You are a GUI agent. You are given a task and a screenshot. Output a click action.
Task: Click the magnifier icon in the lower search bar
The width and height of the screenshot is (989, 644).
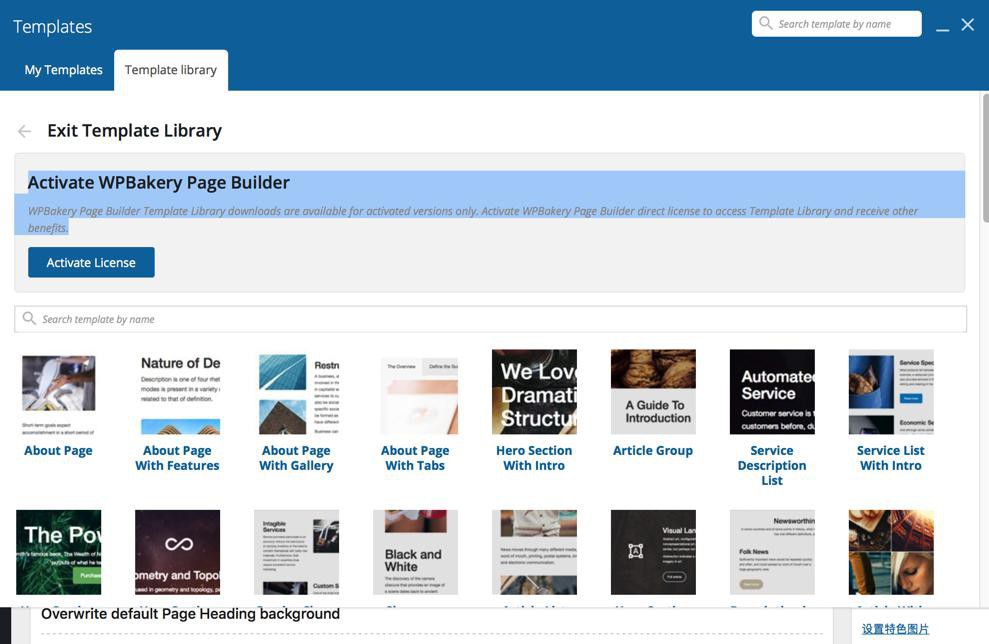click(29, 318)
